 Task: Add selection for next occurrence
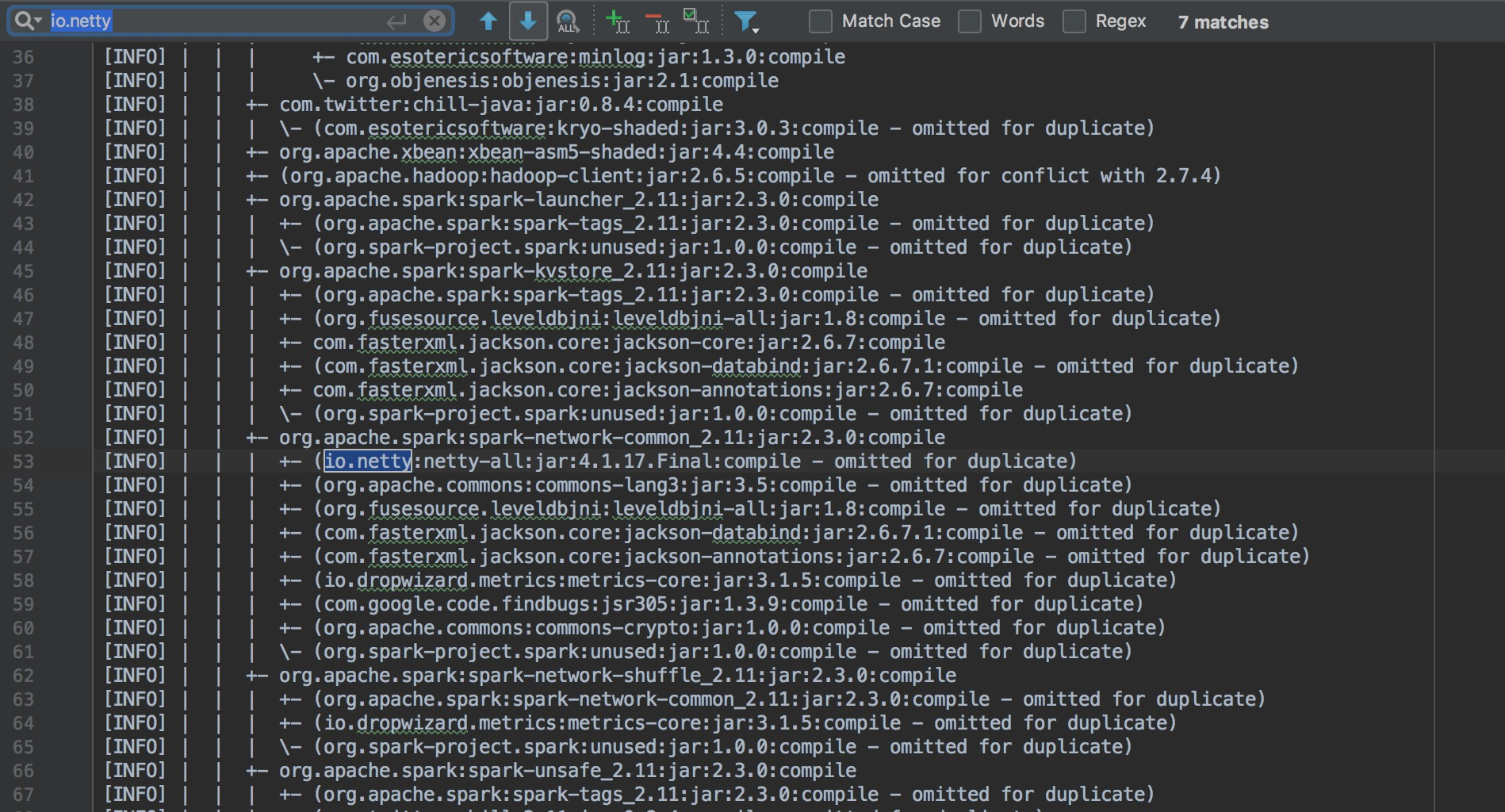[617, 21]
